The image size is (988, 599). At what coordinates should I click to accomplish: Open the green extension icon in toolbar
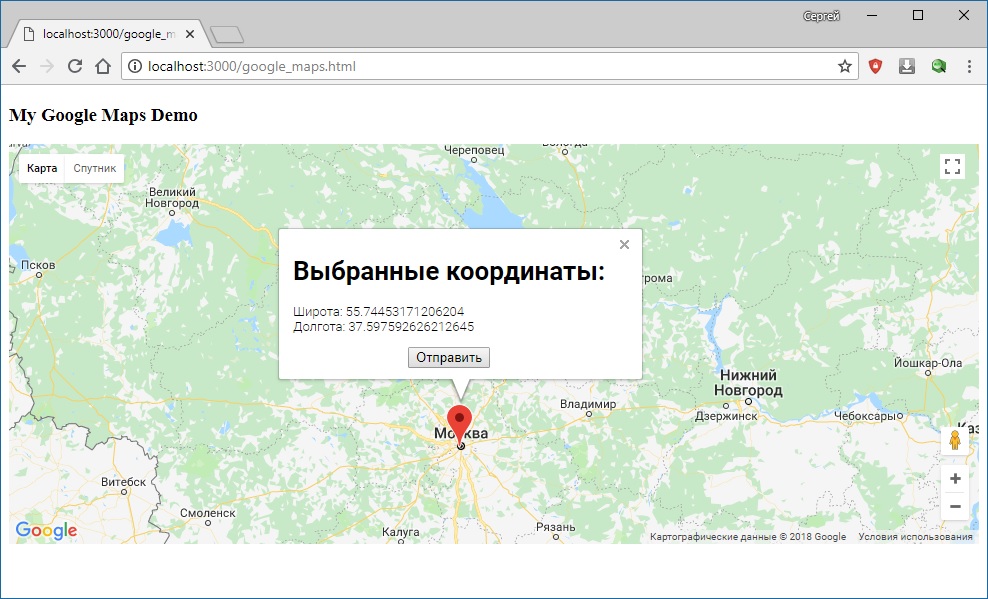pyautogui.click(x=939, y=66)
